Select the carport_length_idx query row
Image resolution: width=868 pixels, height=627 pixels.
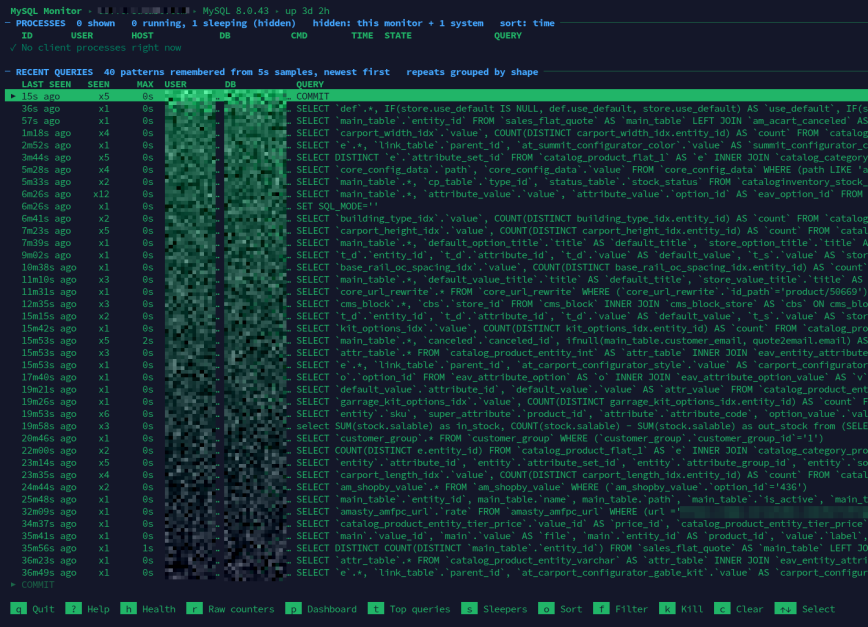436,475
